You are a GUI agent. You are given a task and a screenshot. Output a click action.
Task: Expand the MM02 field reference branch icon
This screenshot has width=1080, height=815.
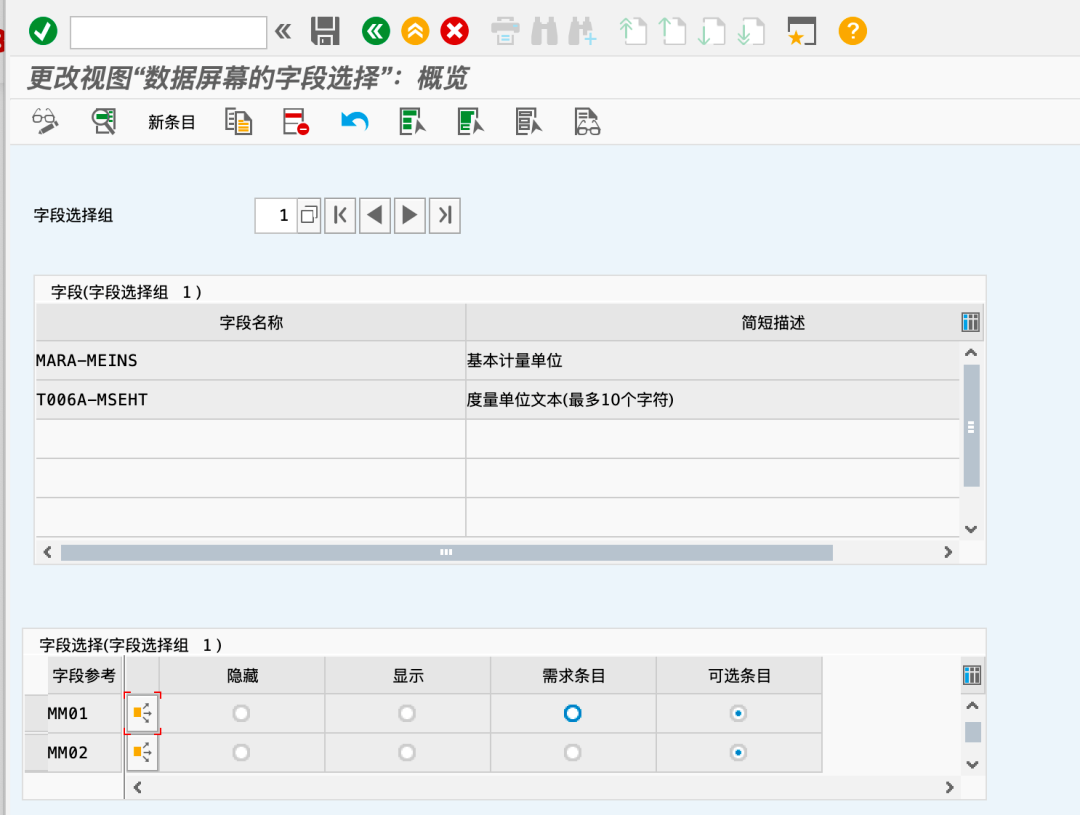click(142, 752)
